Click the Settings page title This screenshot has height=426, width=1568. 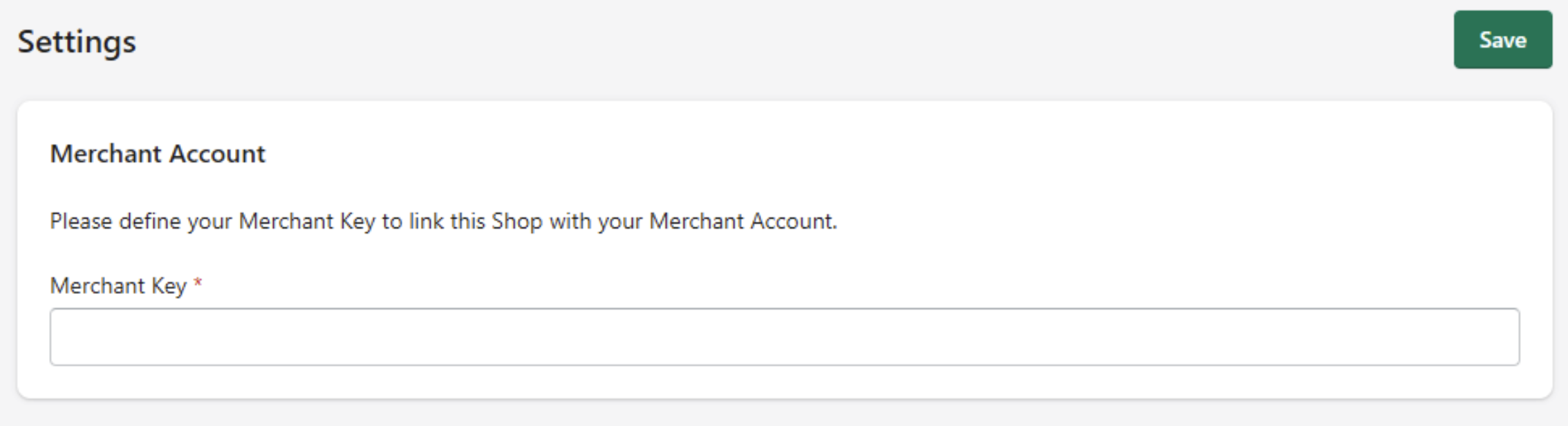(77, 41)
